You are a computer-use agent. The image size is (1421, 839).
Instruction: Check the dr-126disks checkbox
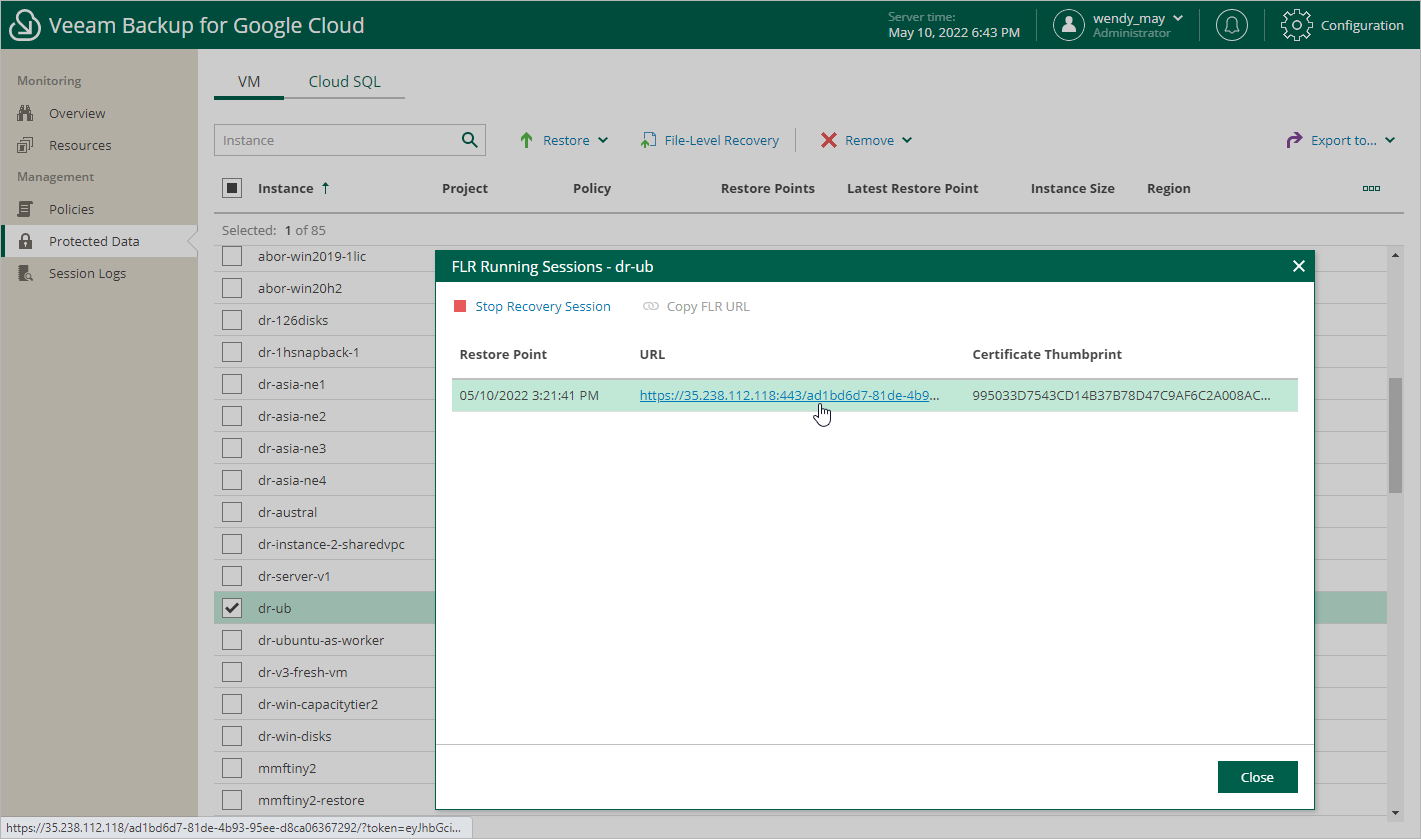[231, 320]
